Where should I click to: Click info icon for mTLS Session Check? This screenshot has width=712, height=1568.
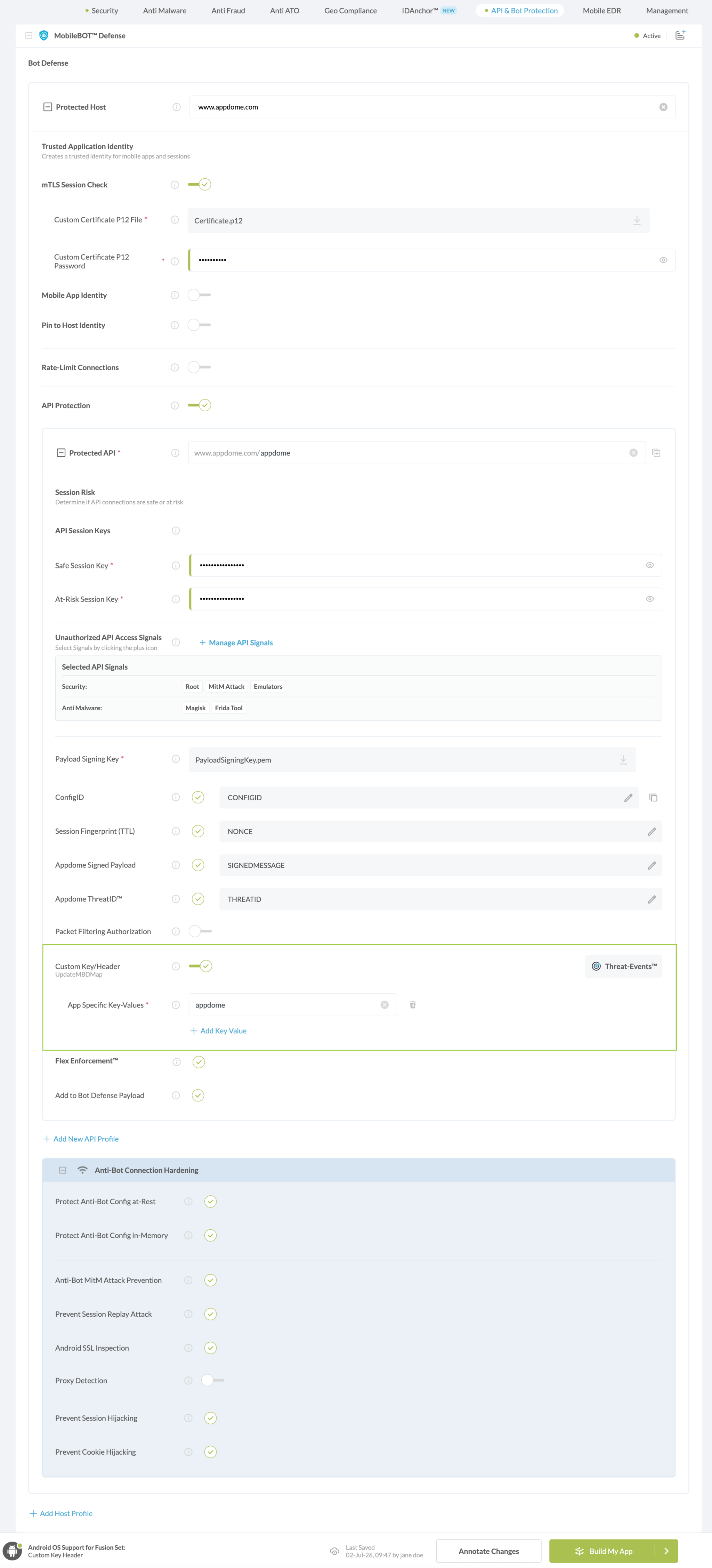(175, 184)
